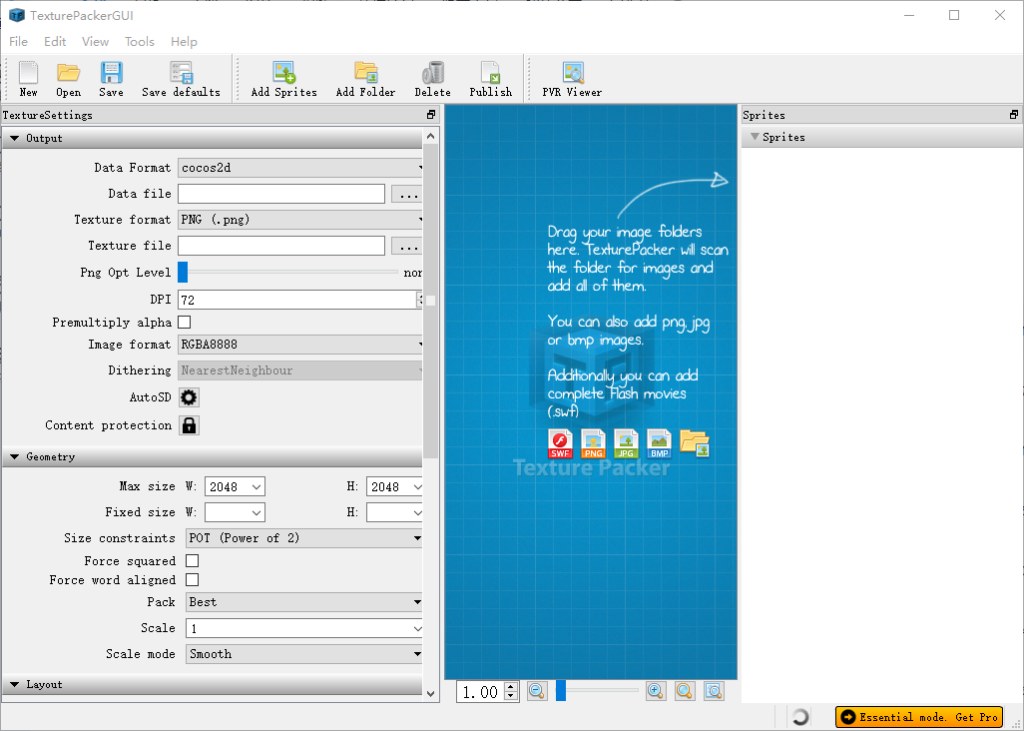
Task: Open the Scale mode Smooth dropdown
Action: click(304, 654)
